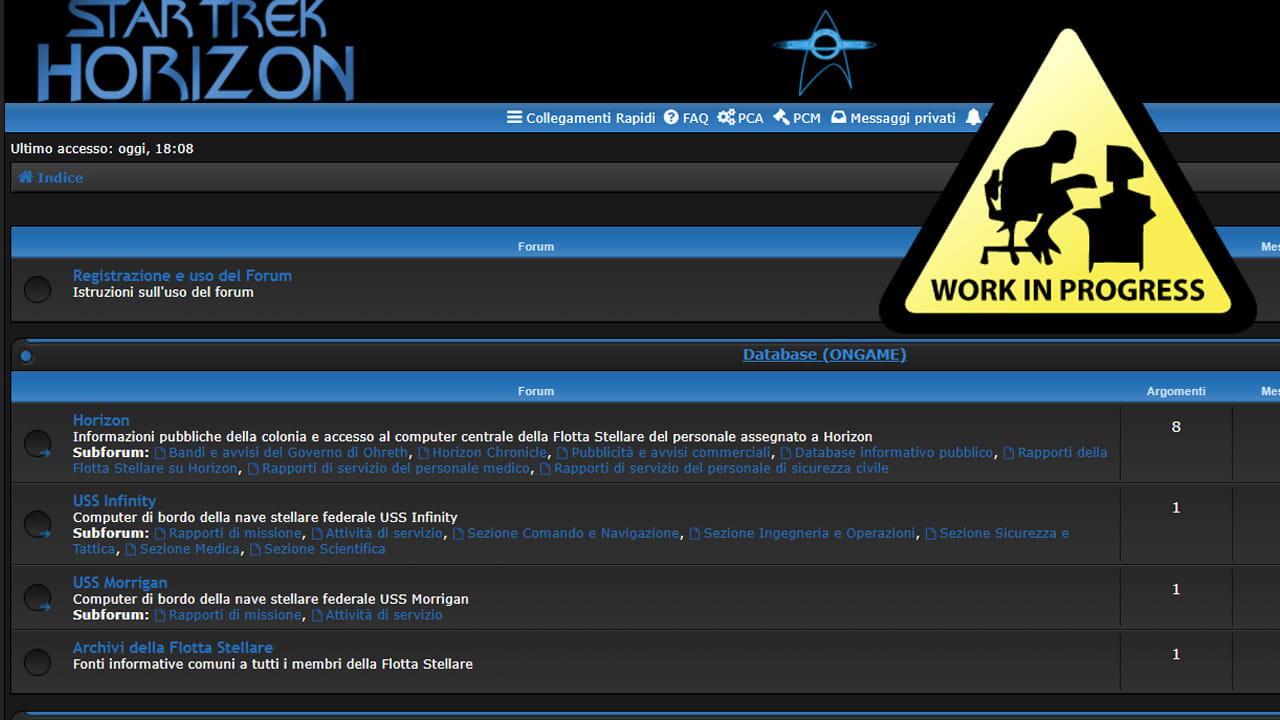Open Sezione Comando e Navigazione subforum
1280x720 pixels.
click(x=573, y=534)
